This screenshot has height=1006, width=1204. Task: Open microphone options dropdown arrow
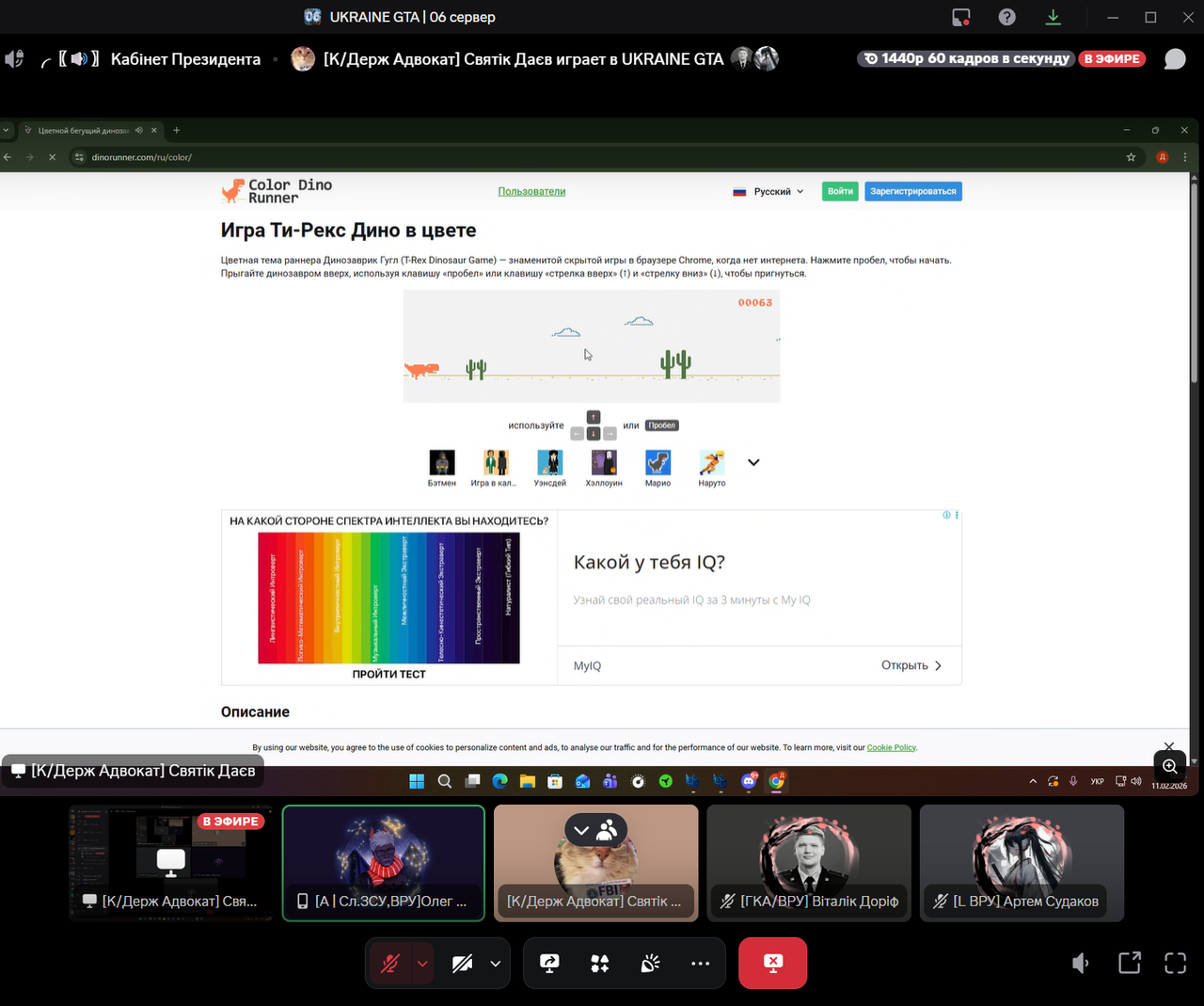click(x=422, y=964)
